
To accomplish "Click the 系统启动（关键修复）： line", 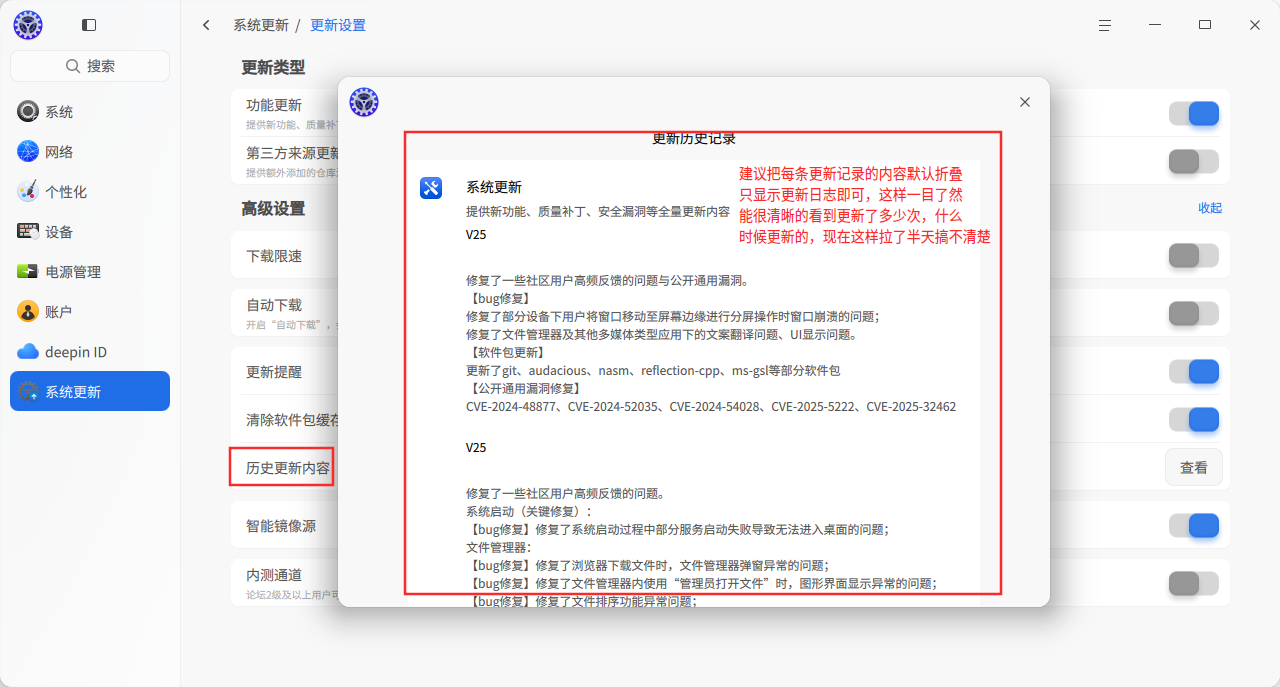I will pos(529,511).
